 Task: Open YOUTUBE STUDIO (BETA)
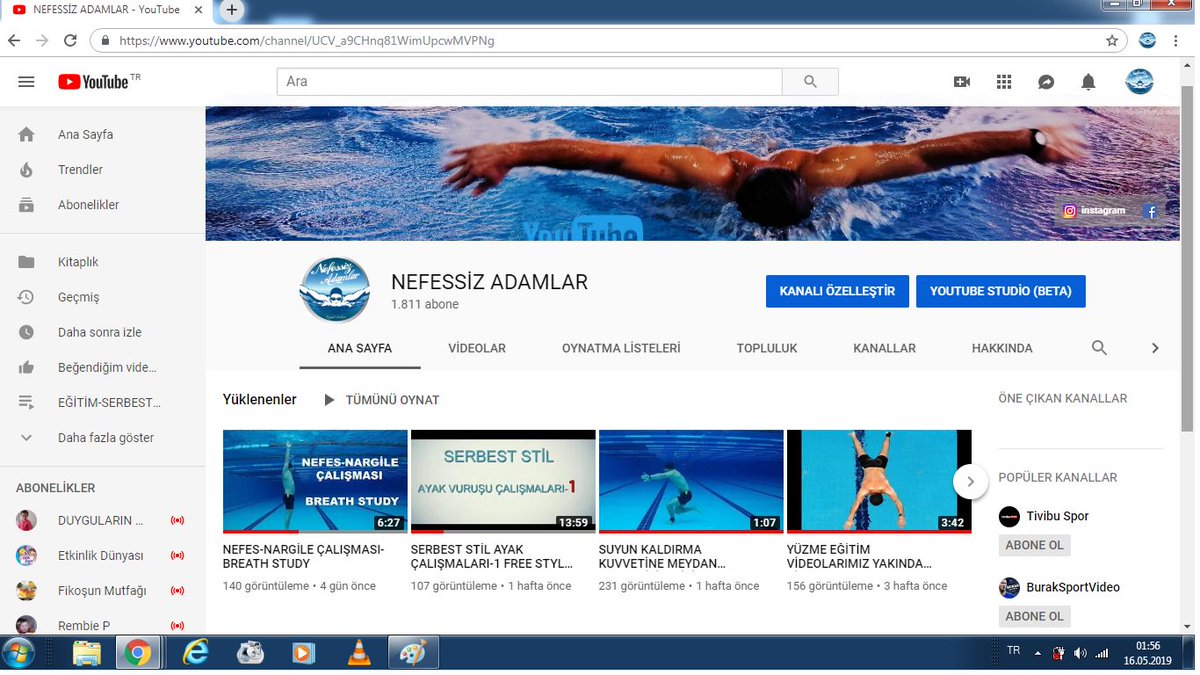tap(1000, 291)
